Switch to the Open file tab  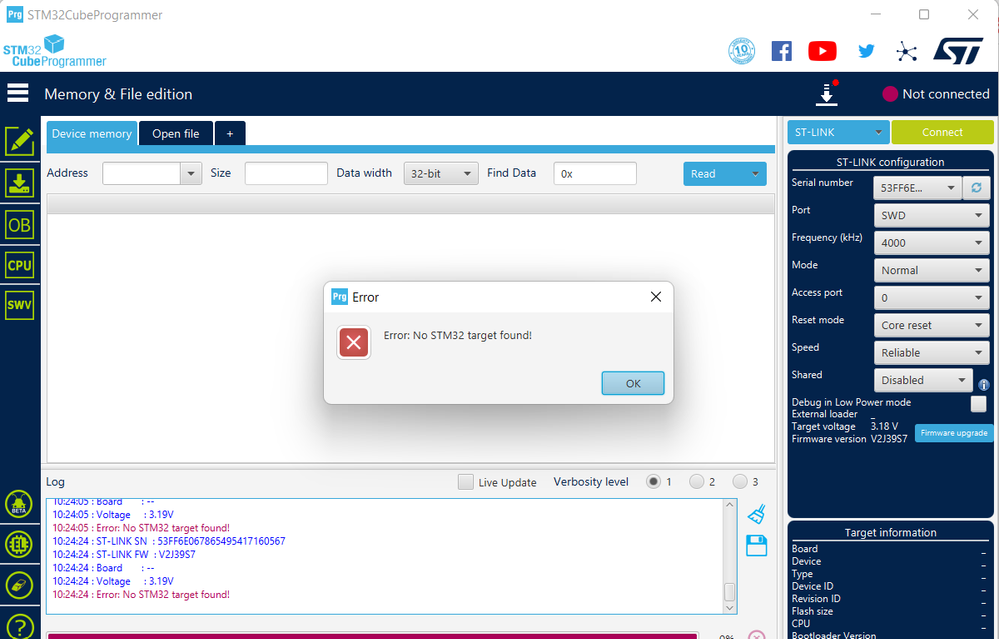(176, 133)
